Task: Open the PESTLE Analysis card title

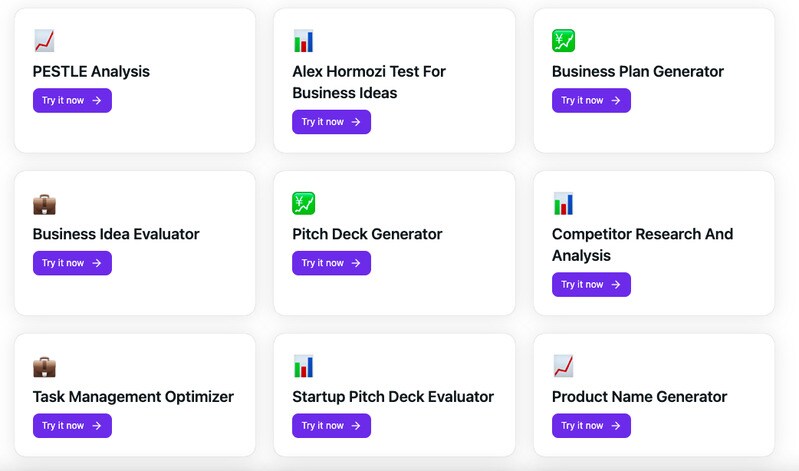Action: 91,72
